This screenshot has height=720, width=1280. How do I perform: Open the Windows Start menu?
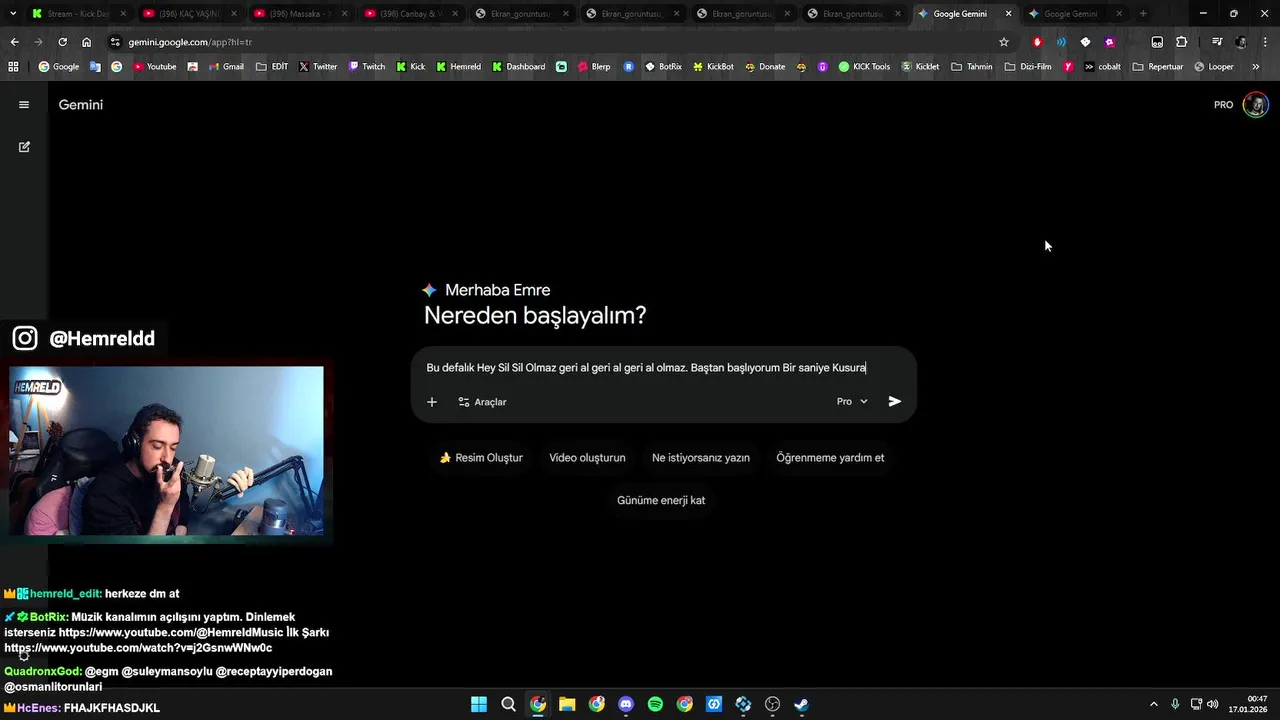(x=479, y=704)
